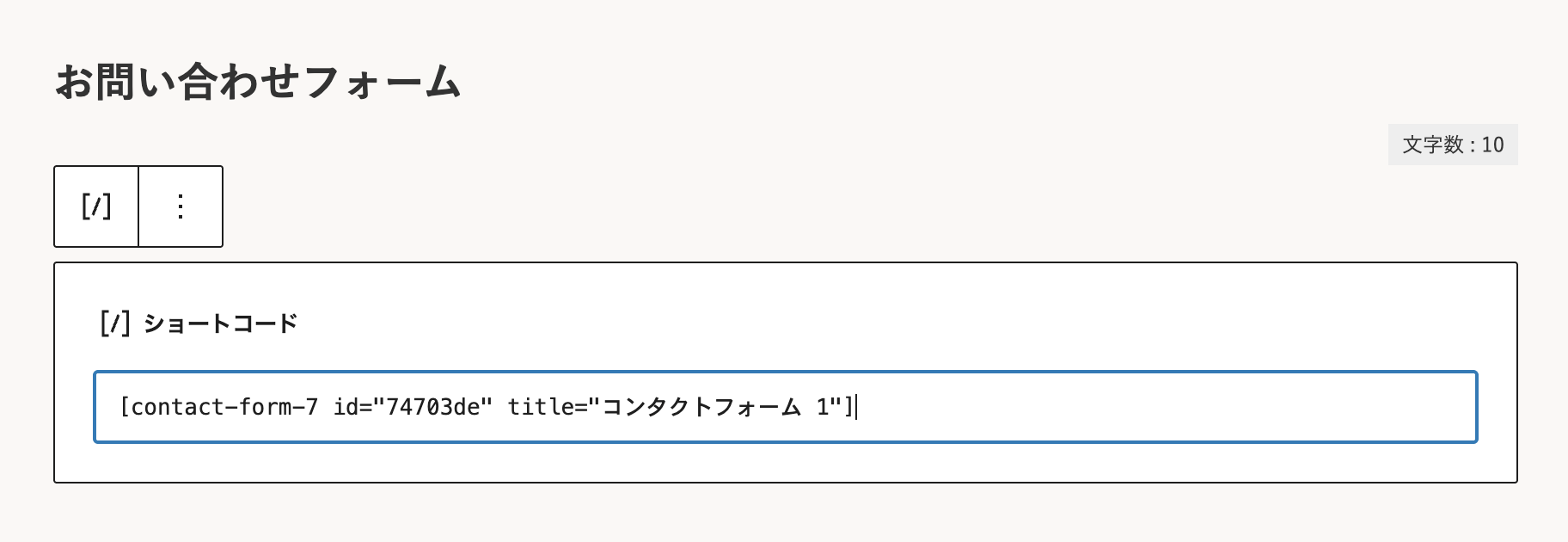The height and width of the screenshot is (542, 1568).
Task: Click the id value 74703de
Action: pyautogui.click(x=432, y=407)
